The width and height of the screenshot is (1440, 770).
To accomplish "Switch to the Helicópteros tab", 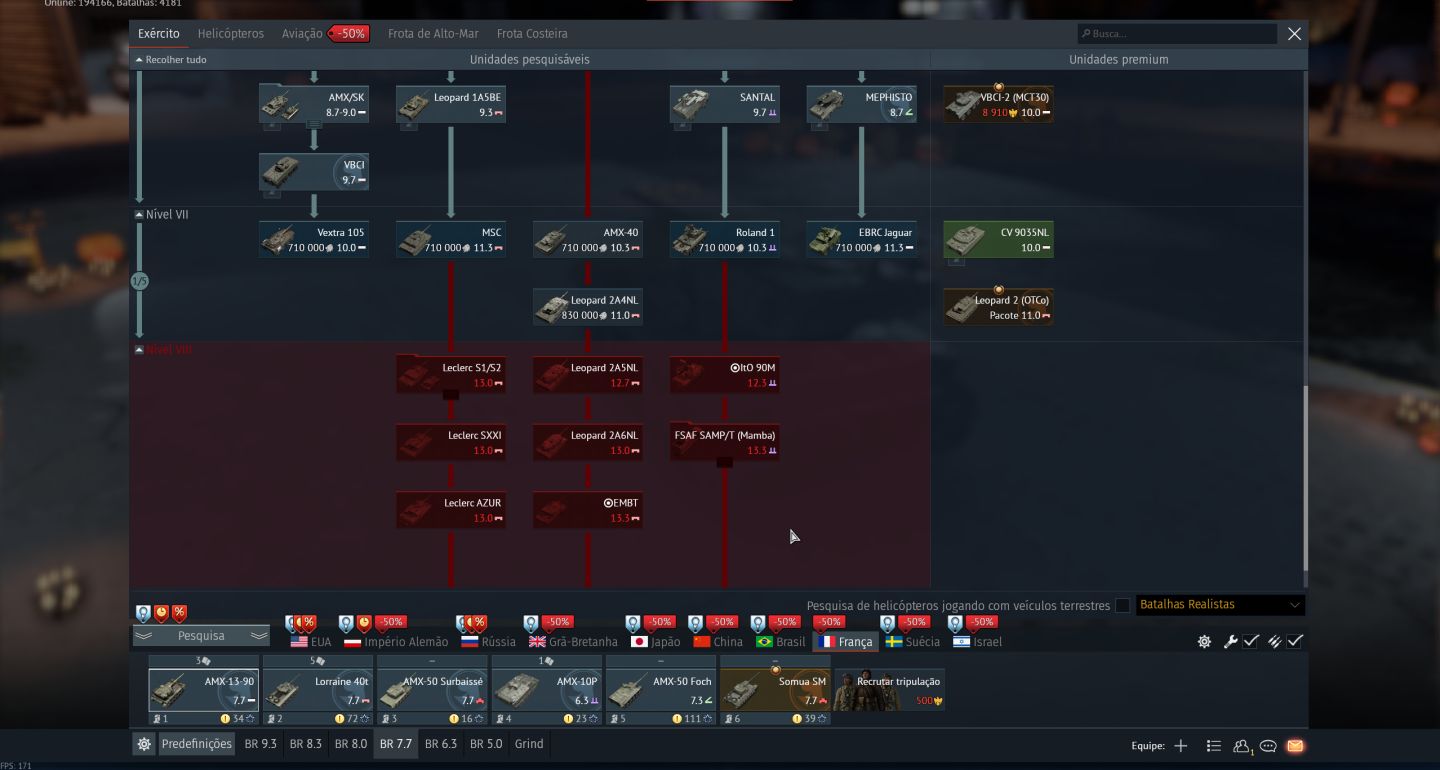I will tap(231, 34).
